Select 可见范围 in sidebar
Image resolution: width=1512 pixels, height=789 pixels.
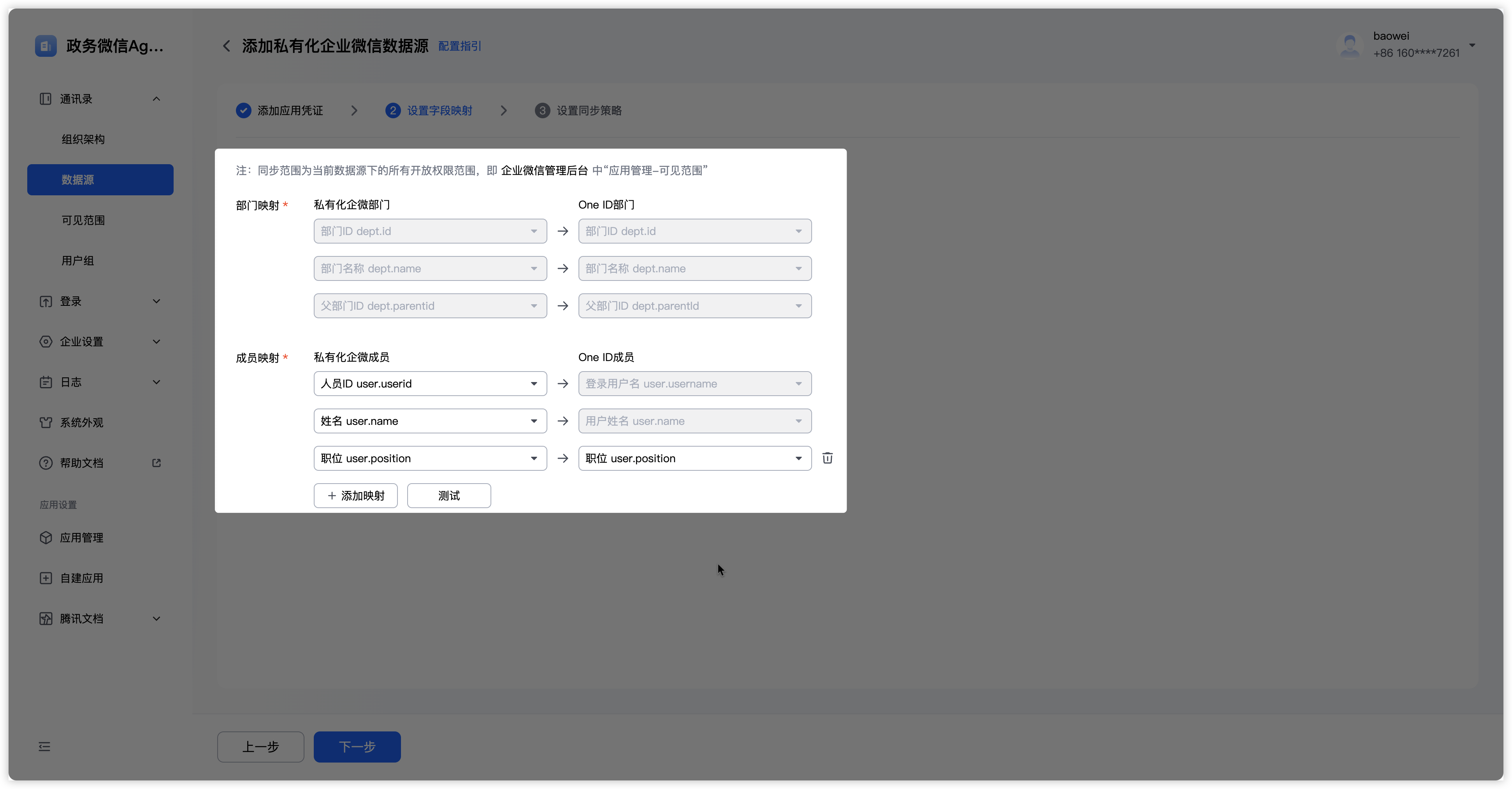pyautogui.click(x=83, y=221)
